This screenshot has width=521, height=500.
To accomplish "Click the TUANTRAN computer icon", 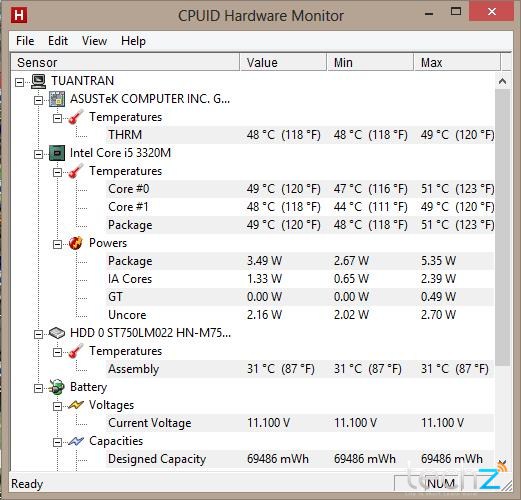I will point(38,81).
